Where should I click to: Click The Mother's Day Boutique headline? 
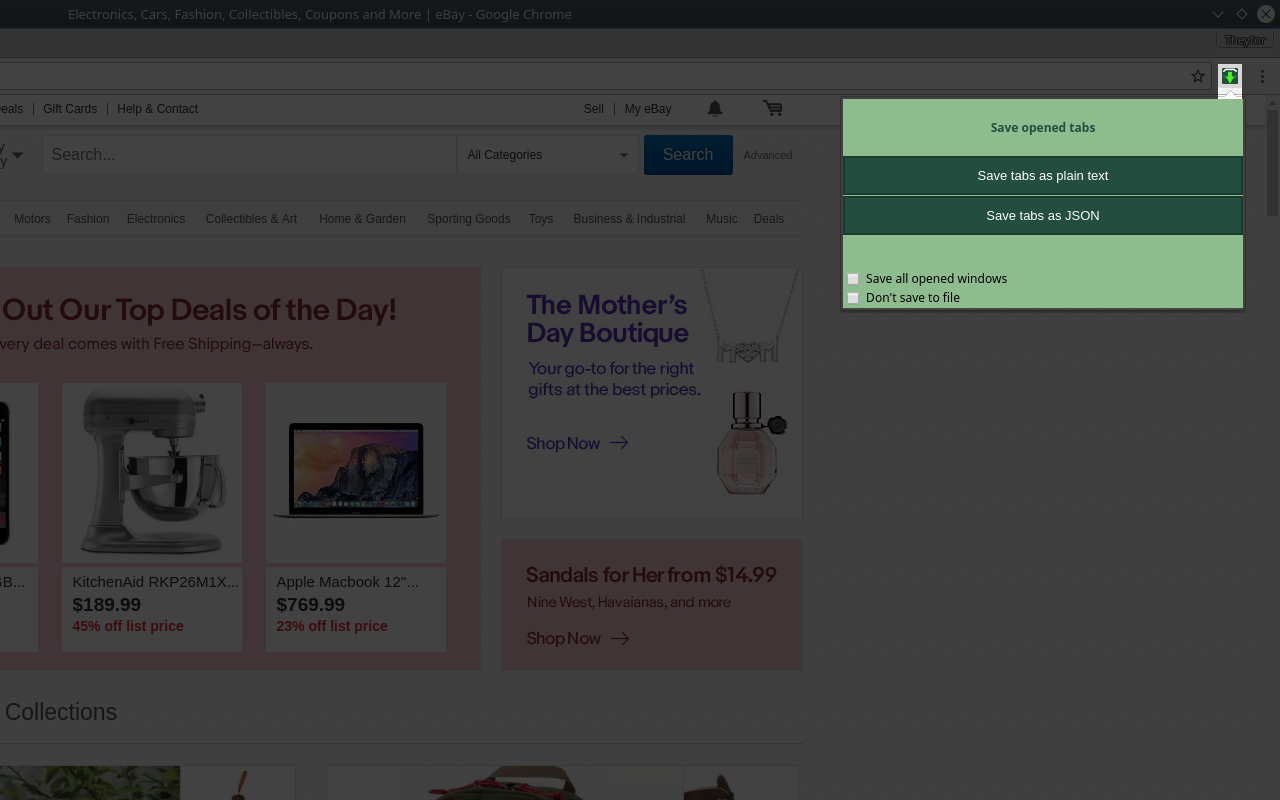[x=608, y=319]
